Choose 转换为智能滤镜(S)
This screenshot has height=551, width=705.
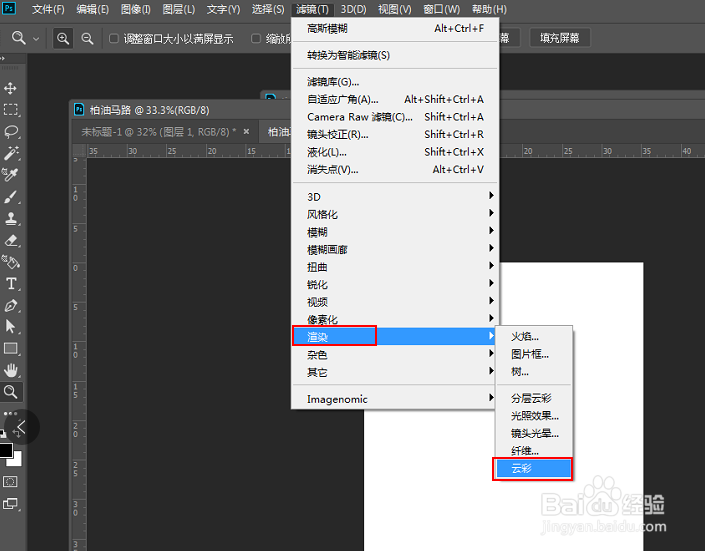395,55
